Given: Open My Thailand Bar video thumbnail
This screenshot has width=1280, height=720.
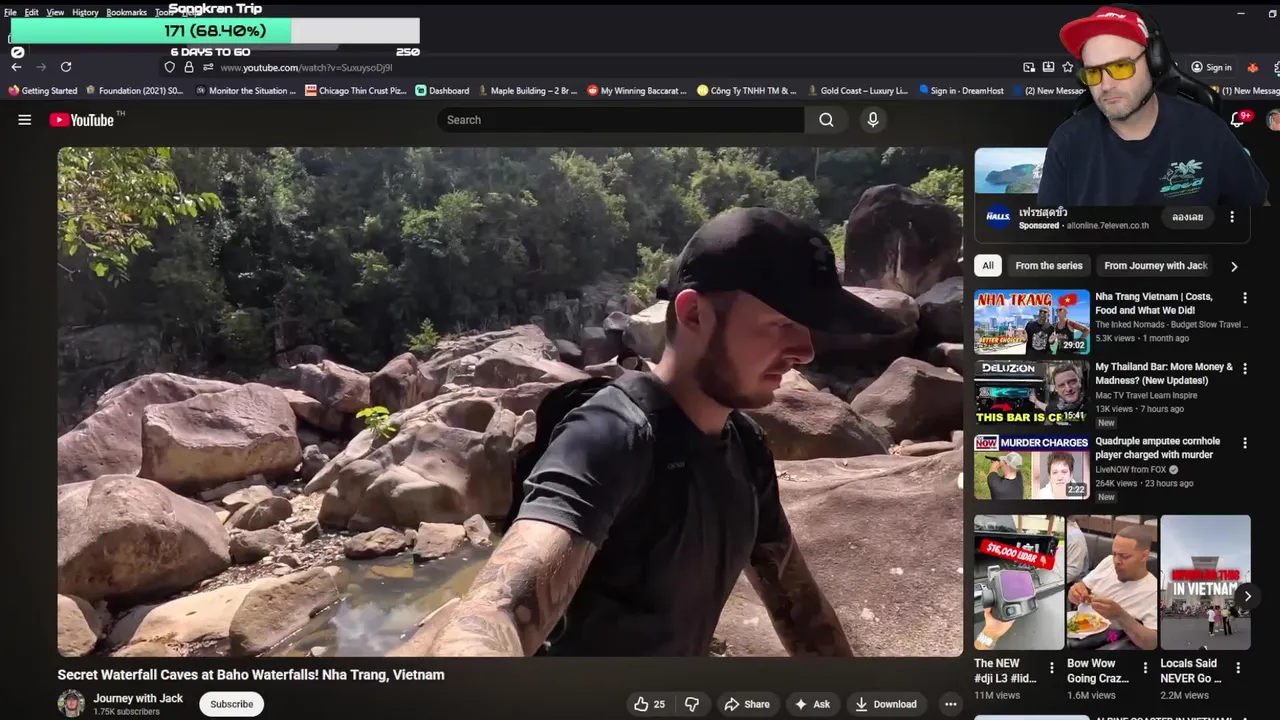Looking at the screenshot, I should coord(1032,394).
